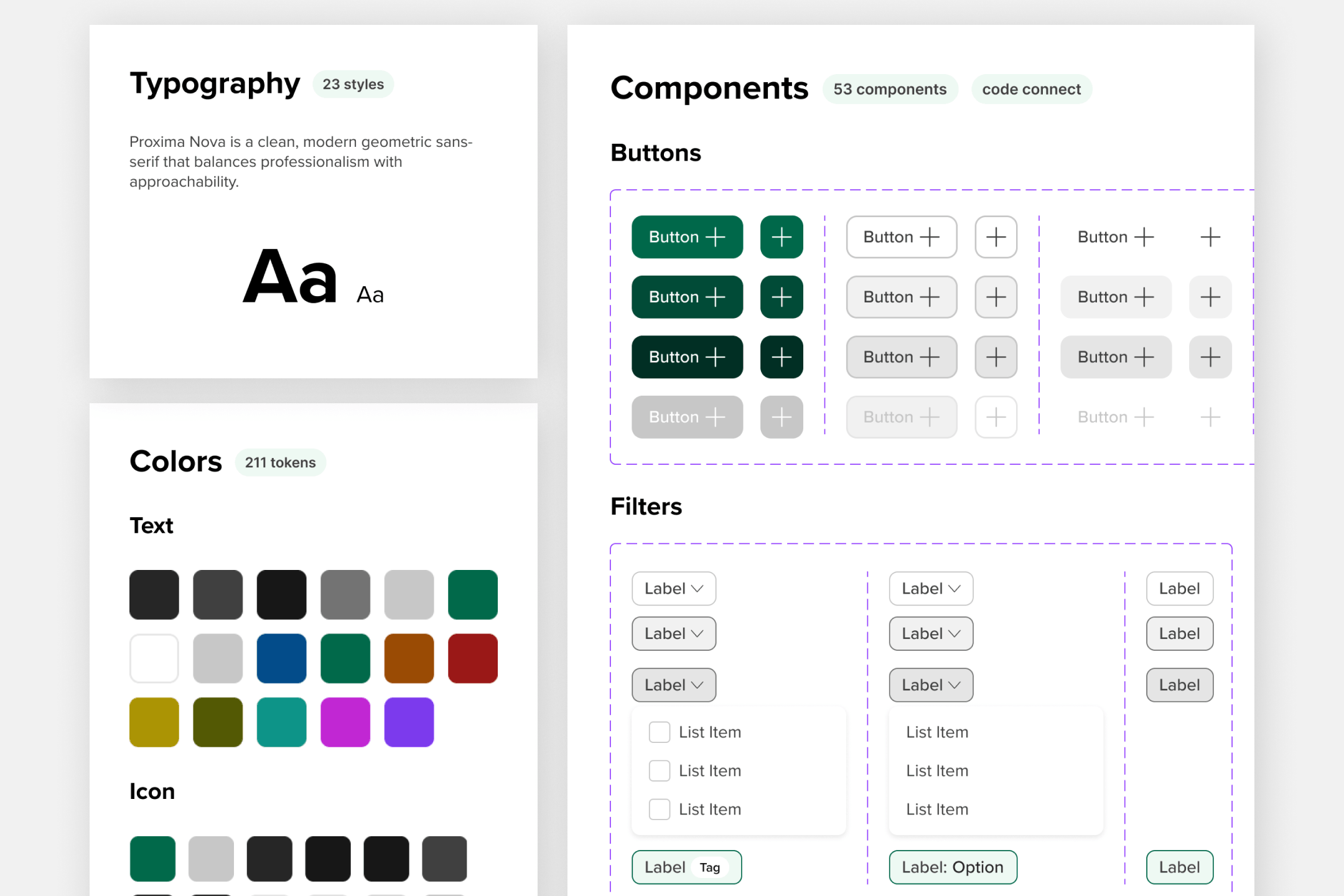Click the disabled white outlined plus icon button
Viewport: 1344px width, 896px height.
pos(996,417)
